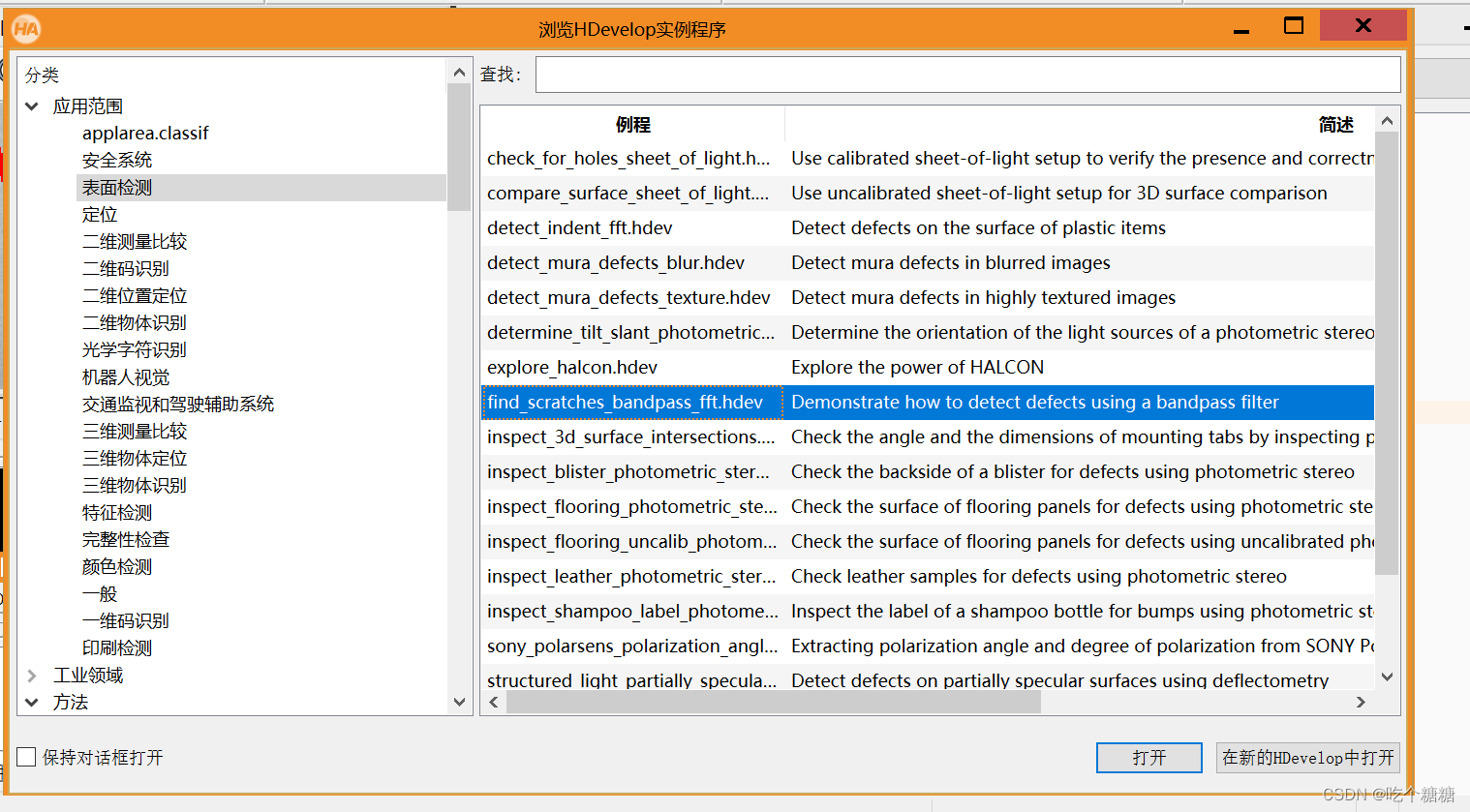
Task: Select sony_polarsens_polarization_angl example row
Action: click(x=928, y=647)
